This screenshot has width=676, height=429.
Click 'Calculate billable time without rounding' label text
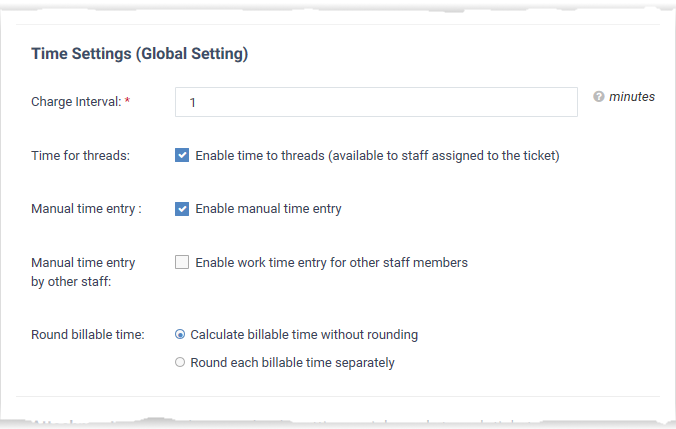(304, 335)
